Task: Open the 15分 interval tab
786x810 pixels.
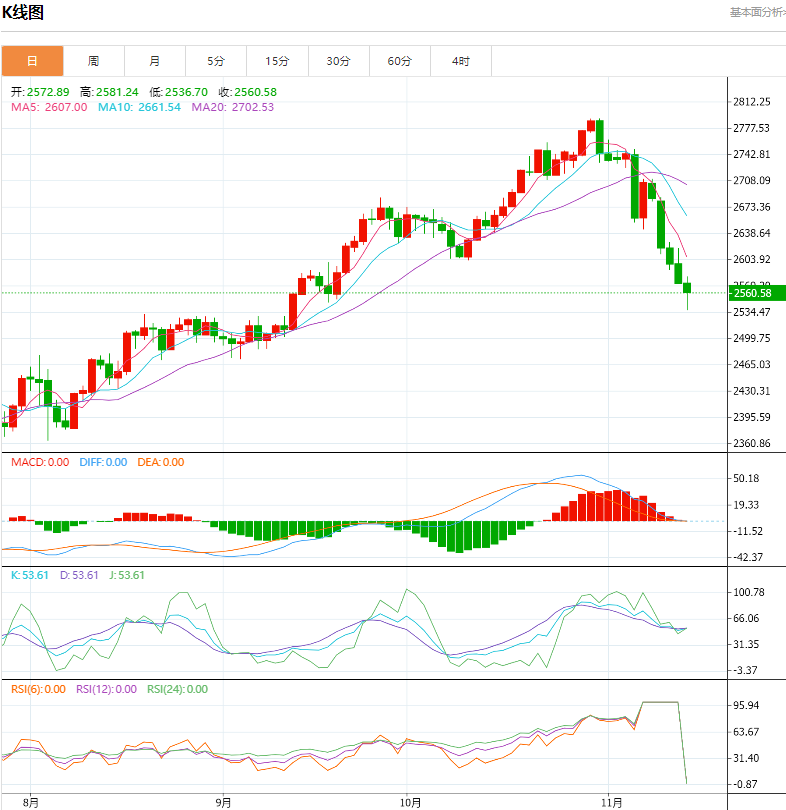Action: pyautogui.click(x=277, y=61)
